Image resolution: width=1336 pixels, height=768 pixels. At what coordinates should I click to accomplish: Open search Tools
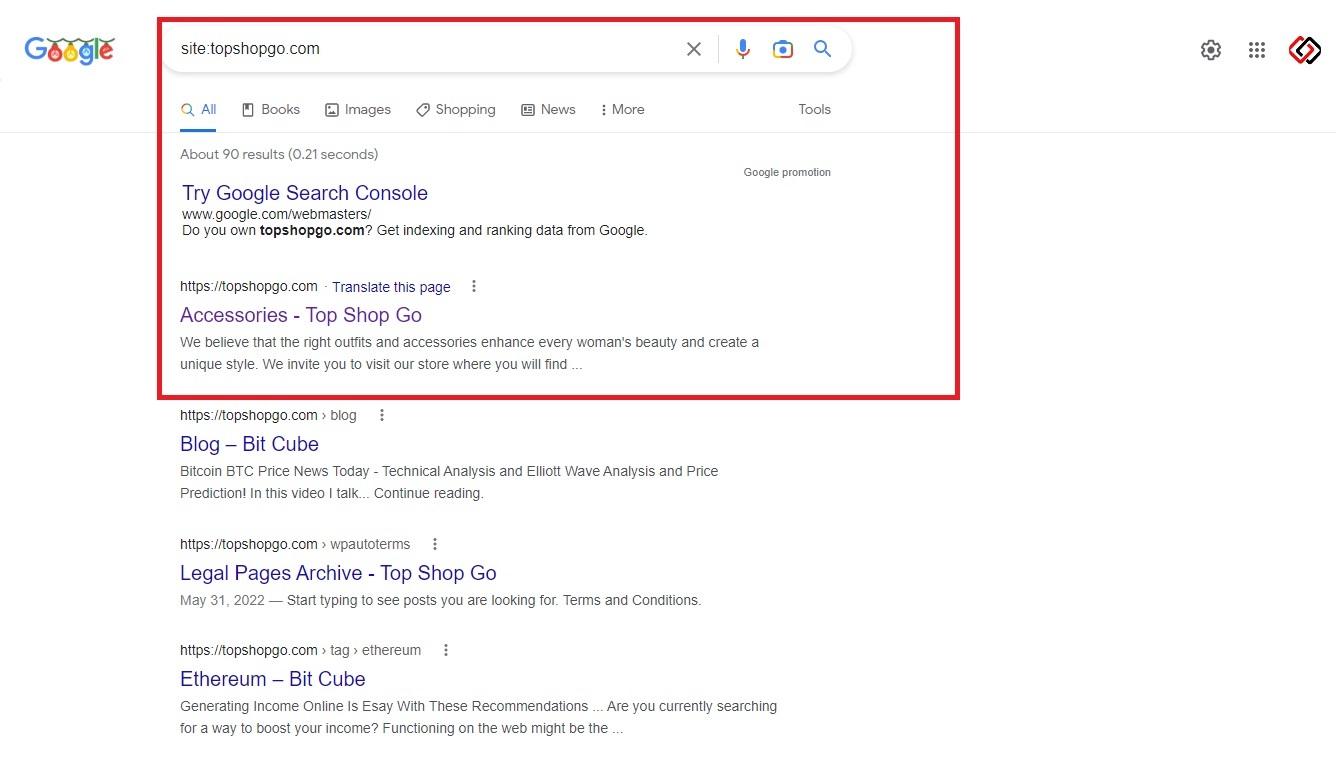(x=814, y=110)
